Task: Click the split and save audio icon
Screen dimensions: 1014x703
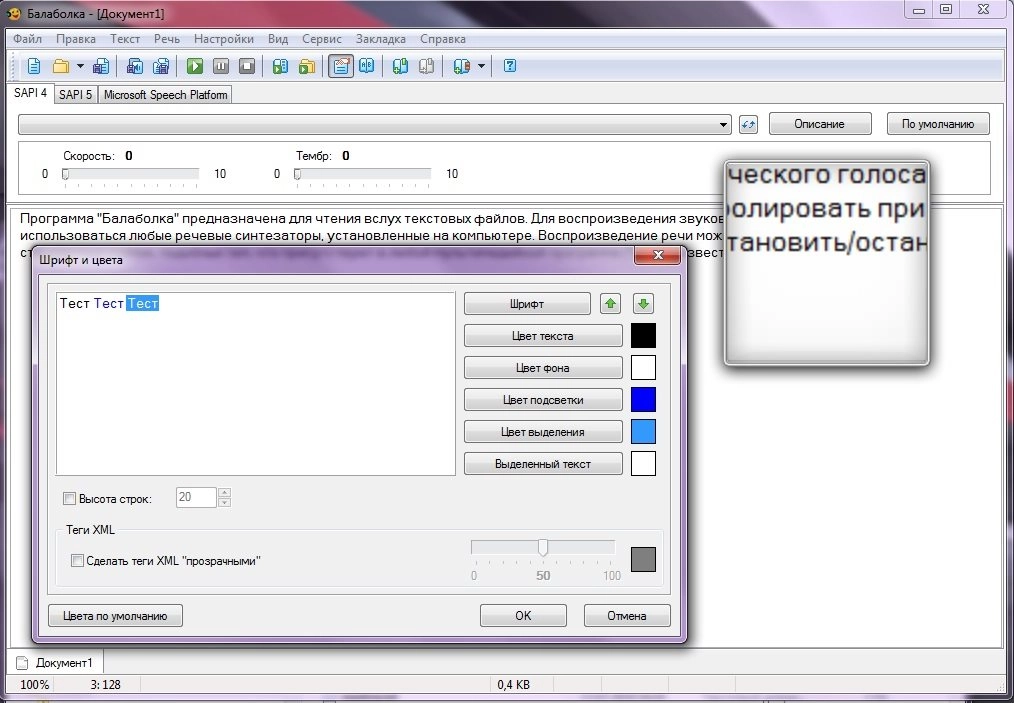Action: click(x=161, y=66)
